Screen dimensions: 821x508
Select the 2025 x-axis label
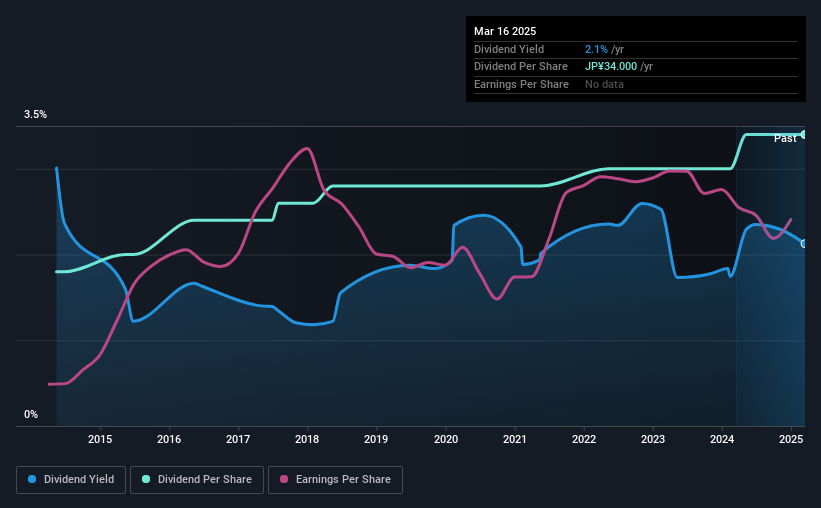click(x=791, y=439)
